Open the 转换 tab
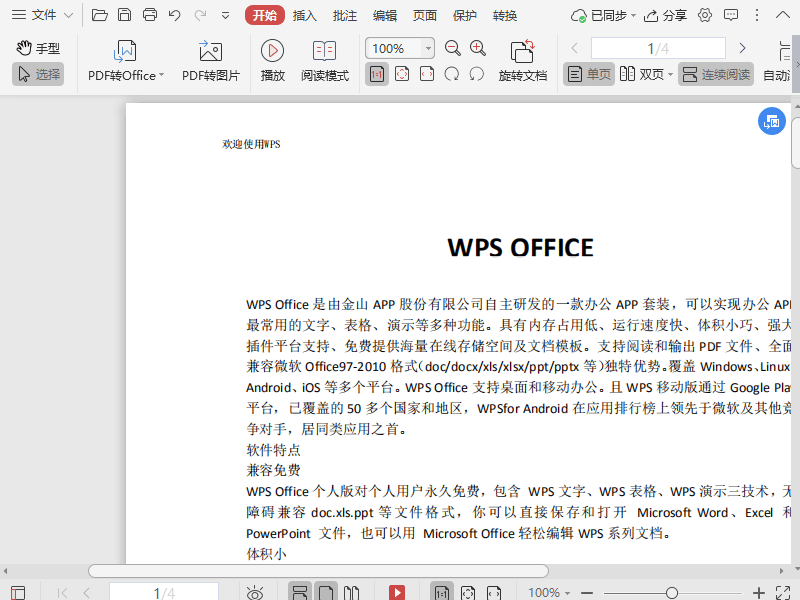The height and width of the screenshot is (600, 800). [x=505, y=15]
